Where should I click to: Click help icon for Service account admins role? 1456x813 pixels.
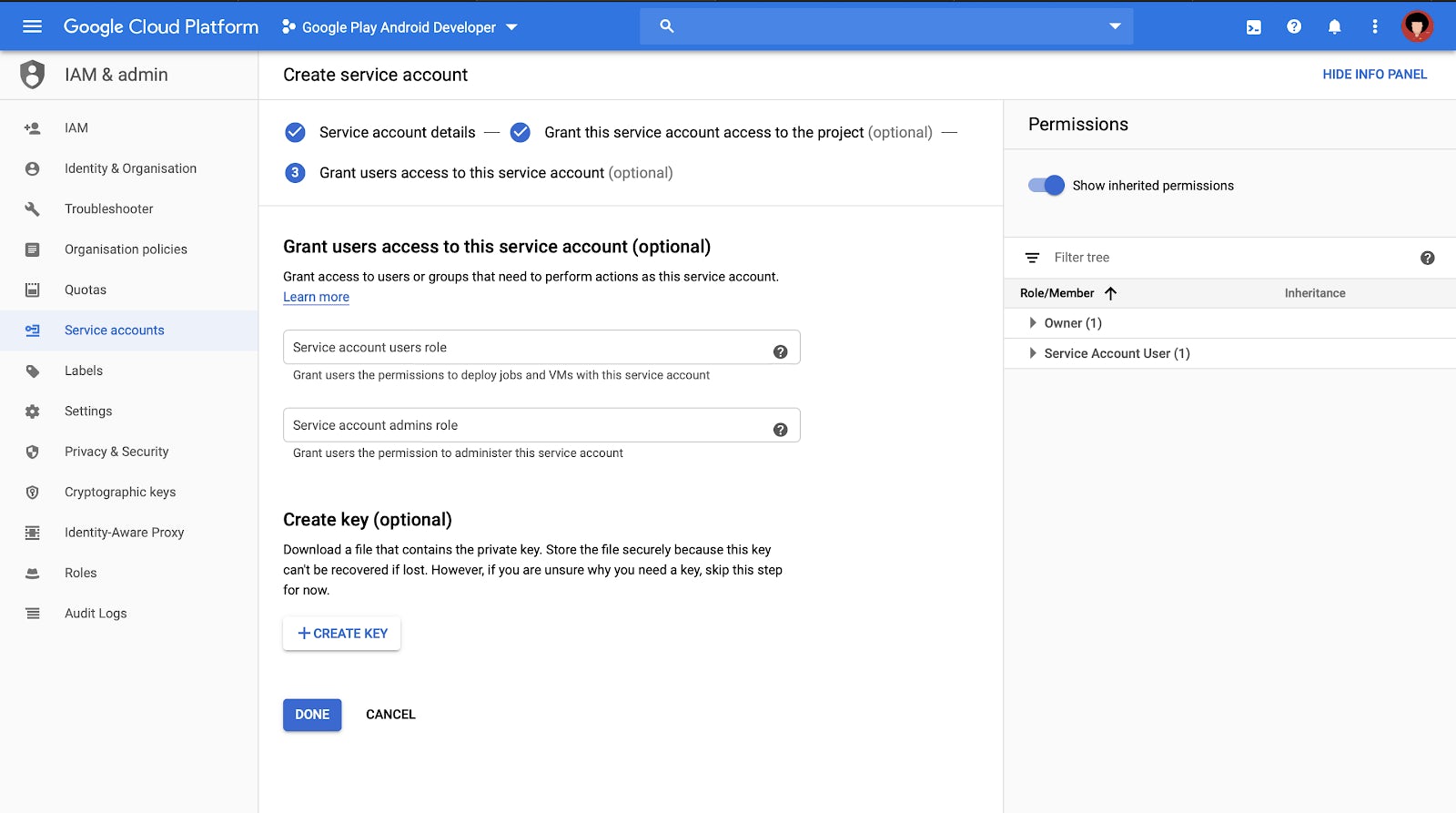pos(780,430)
